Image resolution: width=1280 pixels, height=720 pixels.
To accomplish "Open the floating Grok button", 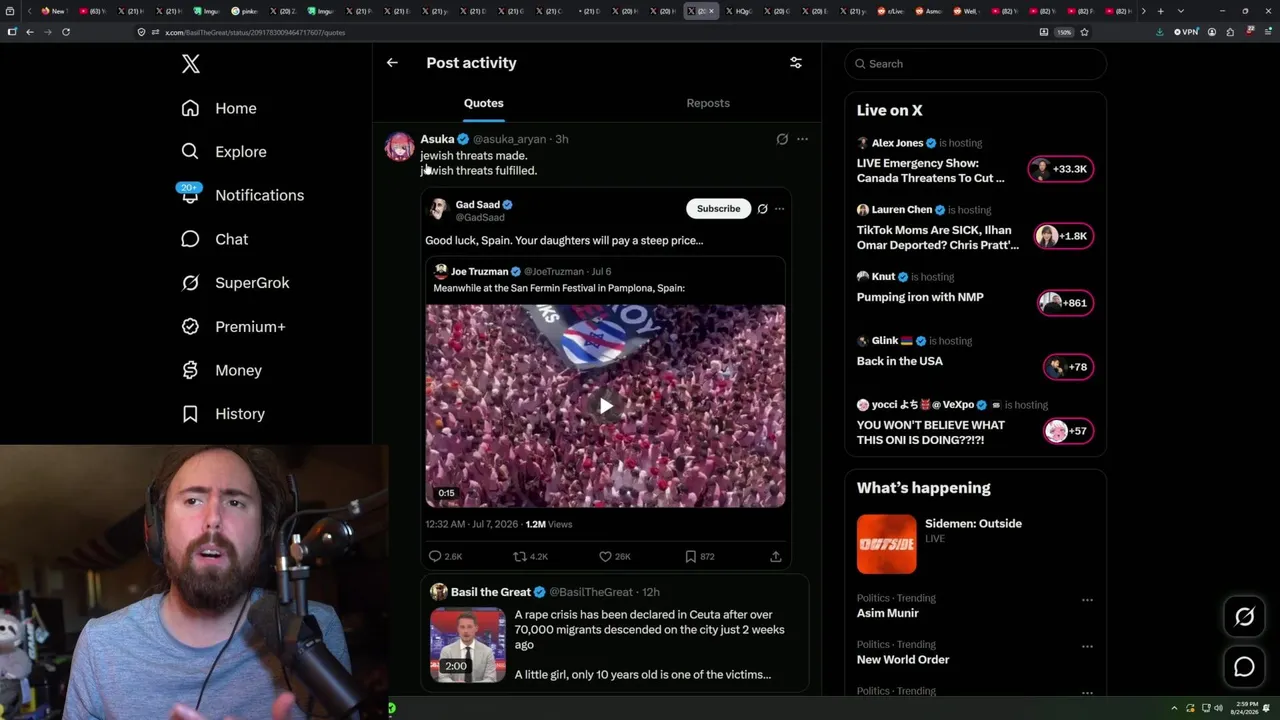I will point(1244,617).
